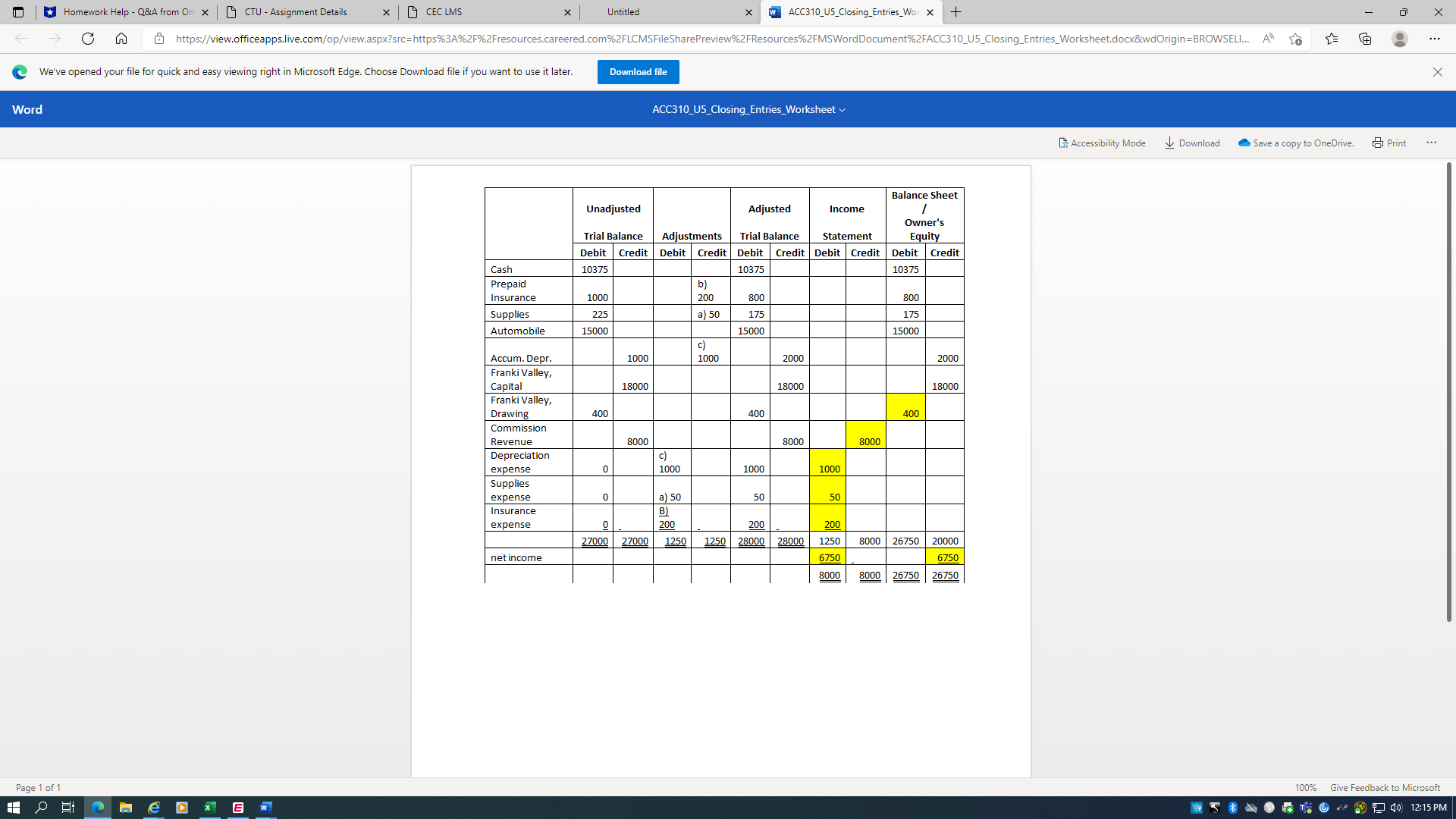The width and height of the screenshot is (1456, 819).
Task: Open Accessibility Mode
Action: click(1102, 143)
